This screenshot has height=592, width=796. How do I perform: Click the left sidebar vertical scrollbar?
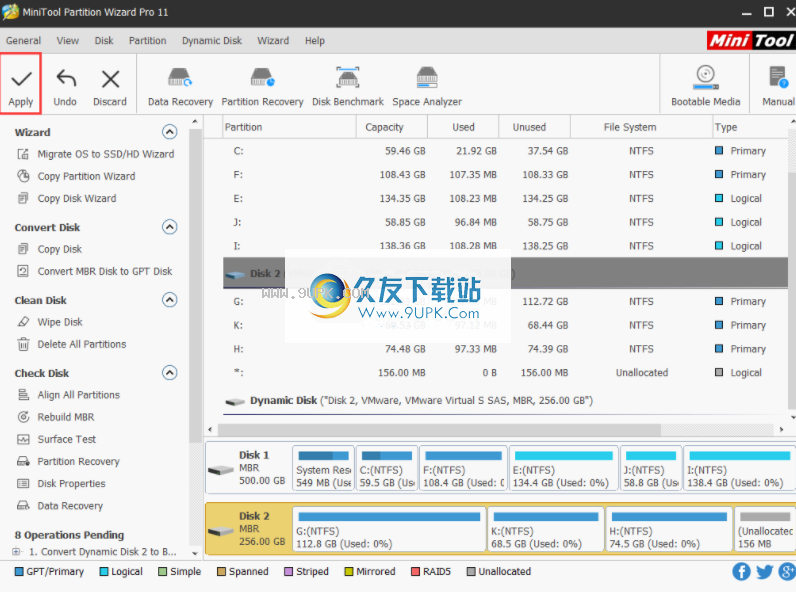(194, 284)
